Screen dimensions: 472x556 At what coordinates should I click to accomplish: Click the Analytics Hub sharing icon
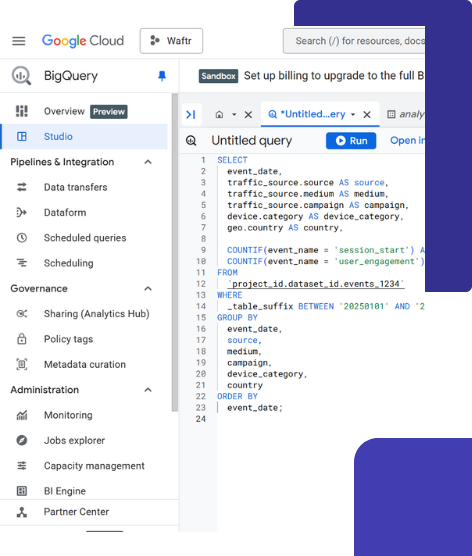pyautogui.click(x=22, y=313)
